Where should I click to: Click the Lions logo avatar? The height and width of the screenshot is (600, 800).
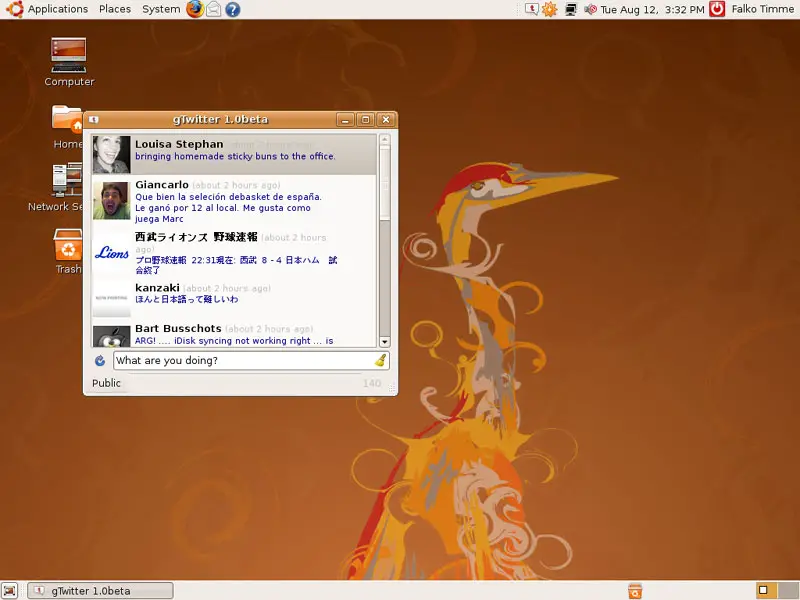(x=112, y=252)
